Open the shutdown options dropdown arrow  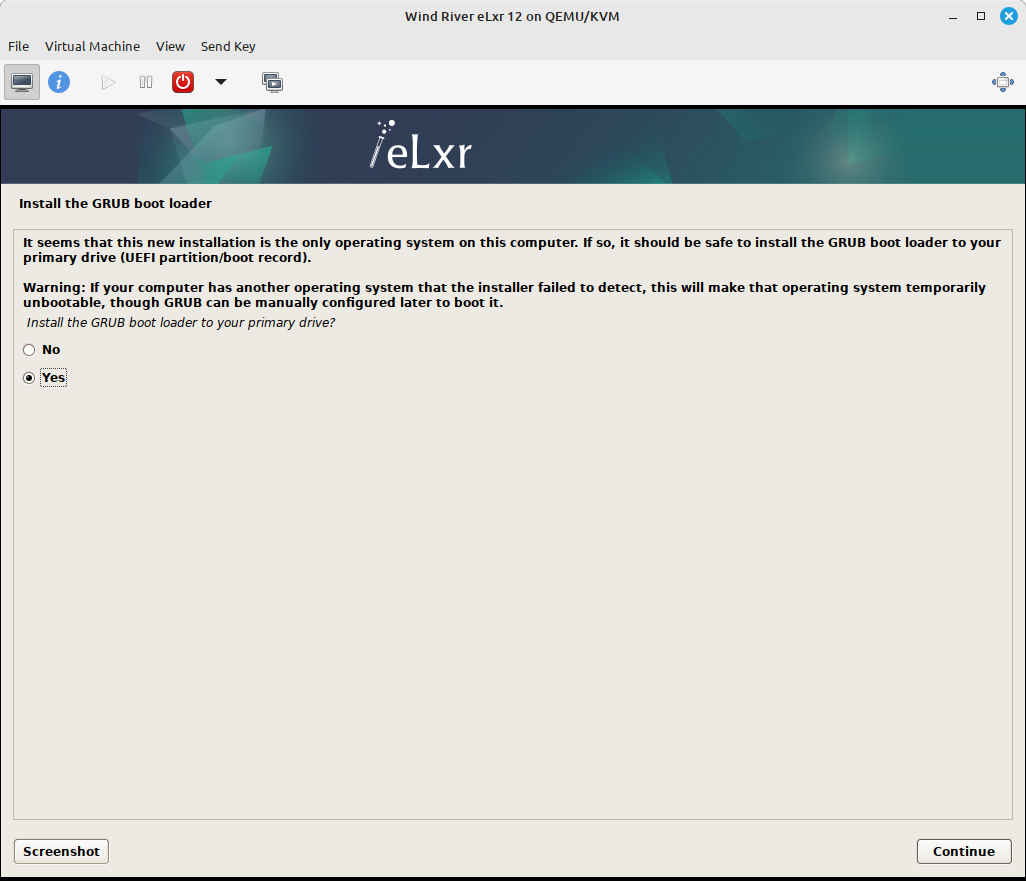click(x=220, y=81)
